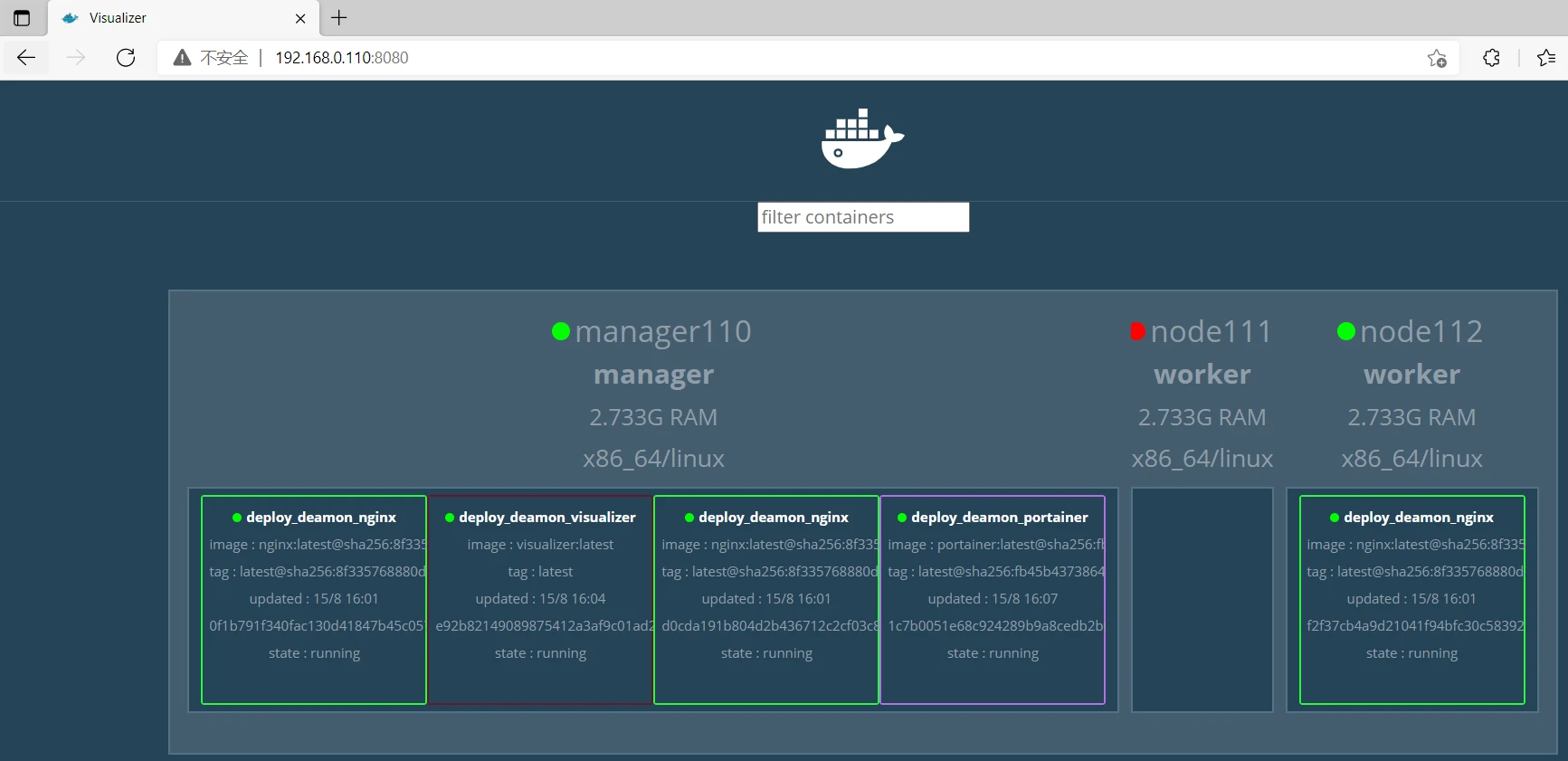Click red status dot beside node111
The height and width of the screenshot is (761, 1568).
click(x=1138, y=332)
